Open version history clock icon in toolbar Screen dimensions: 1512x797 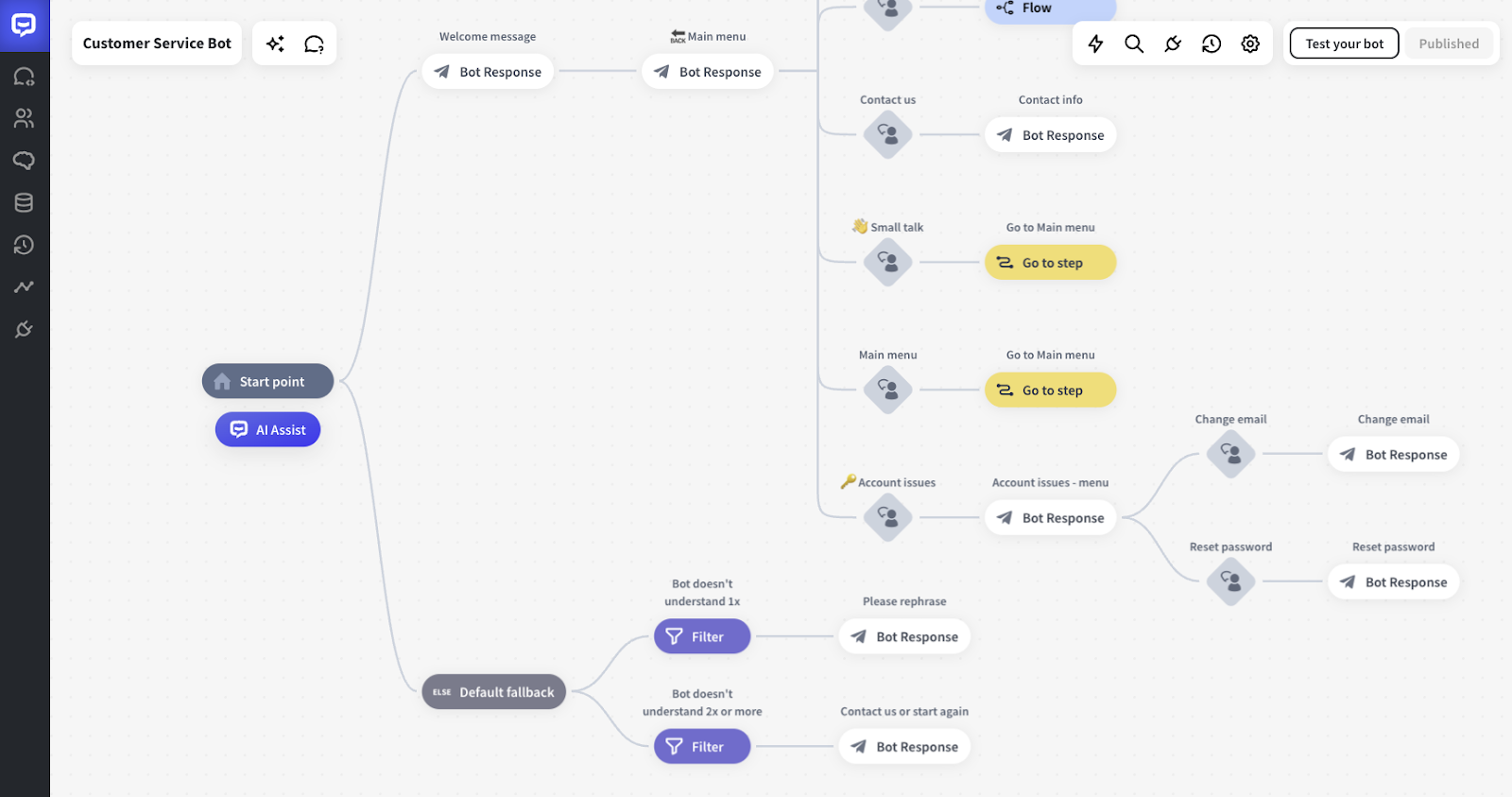coord(1211,43)
